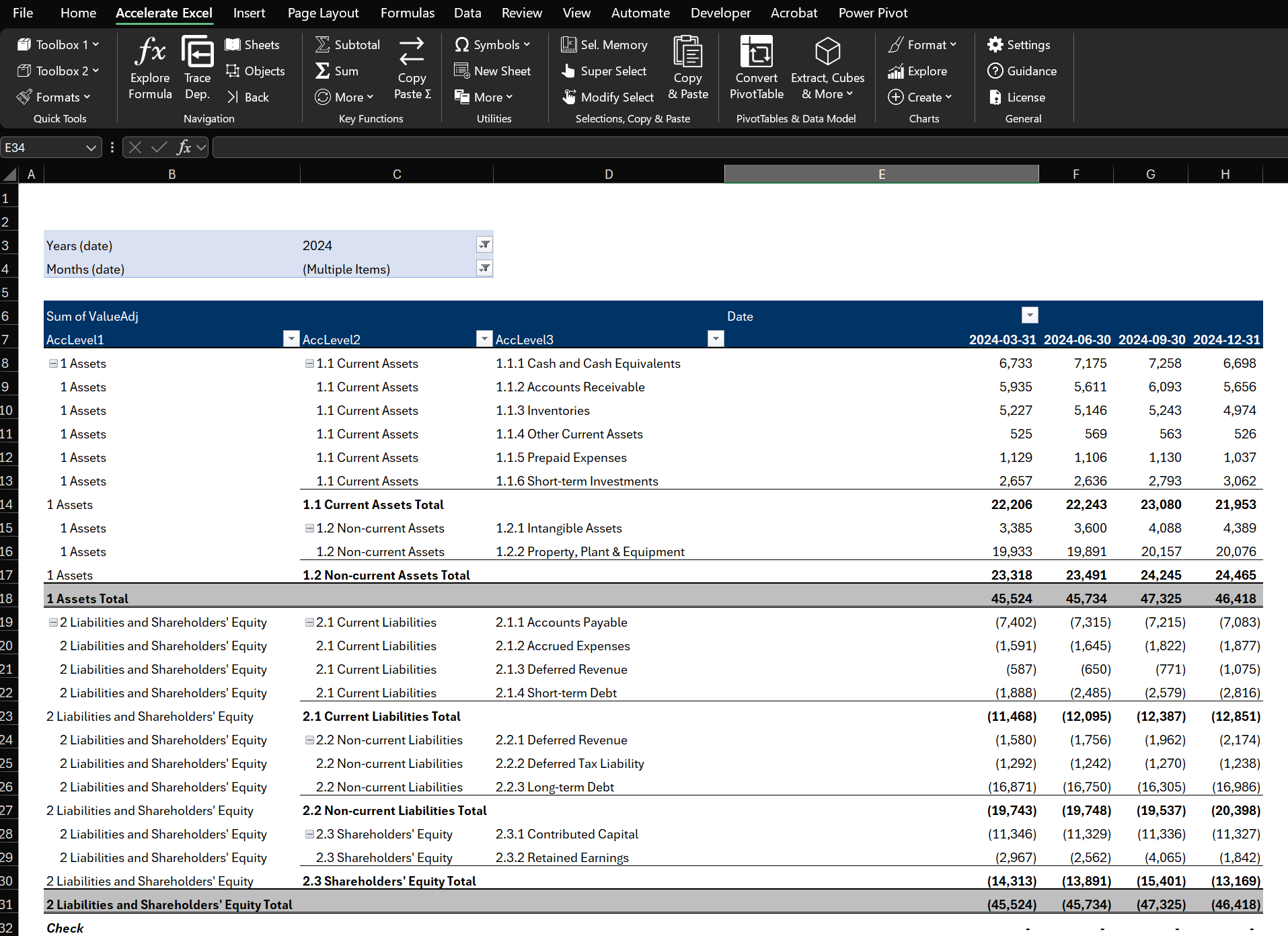Select the Objects tool
The height and width of the screenshot is (936, 1288).
tap(256, 71)
